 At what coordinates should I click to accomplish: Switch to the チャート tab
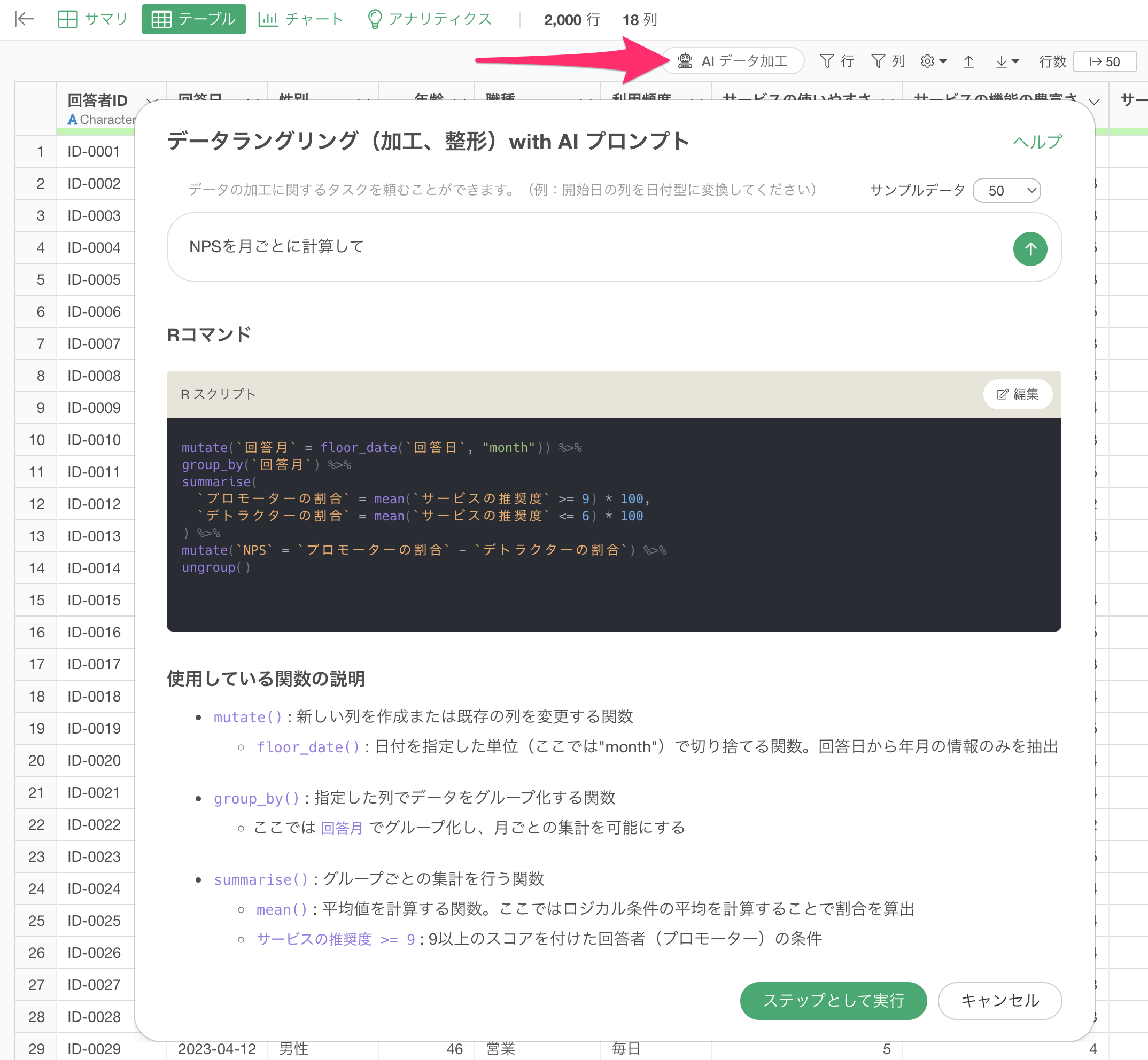(x=300, y=19)
